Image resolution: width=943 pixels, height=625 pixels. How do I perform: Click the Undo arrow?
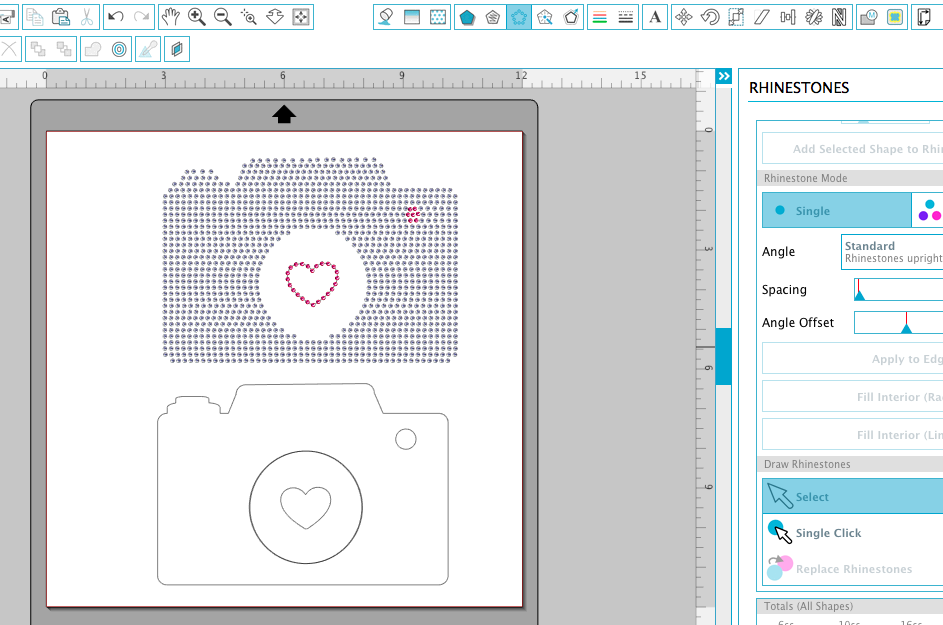[115, 16]
